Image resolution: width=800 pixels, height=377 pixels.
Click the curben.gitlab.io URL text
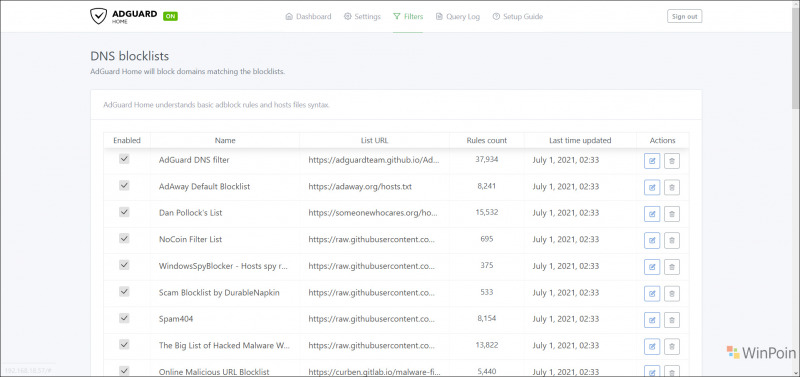(373, 372)
